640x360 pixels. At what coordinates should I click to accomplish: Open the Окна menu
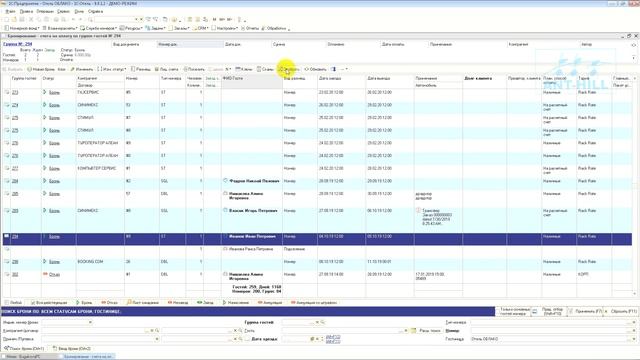[x=79, y=11]
